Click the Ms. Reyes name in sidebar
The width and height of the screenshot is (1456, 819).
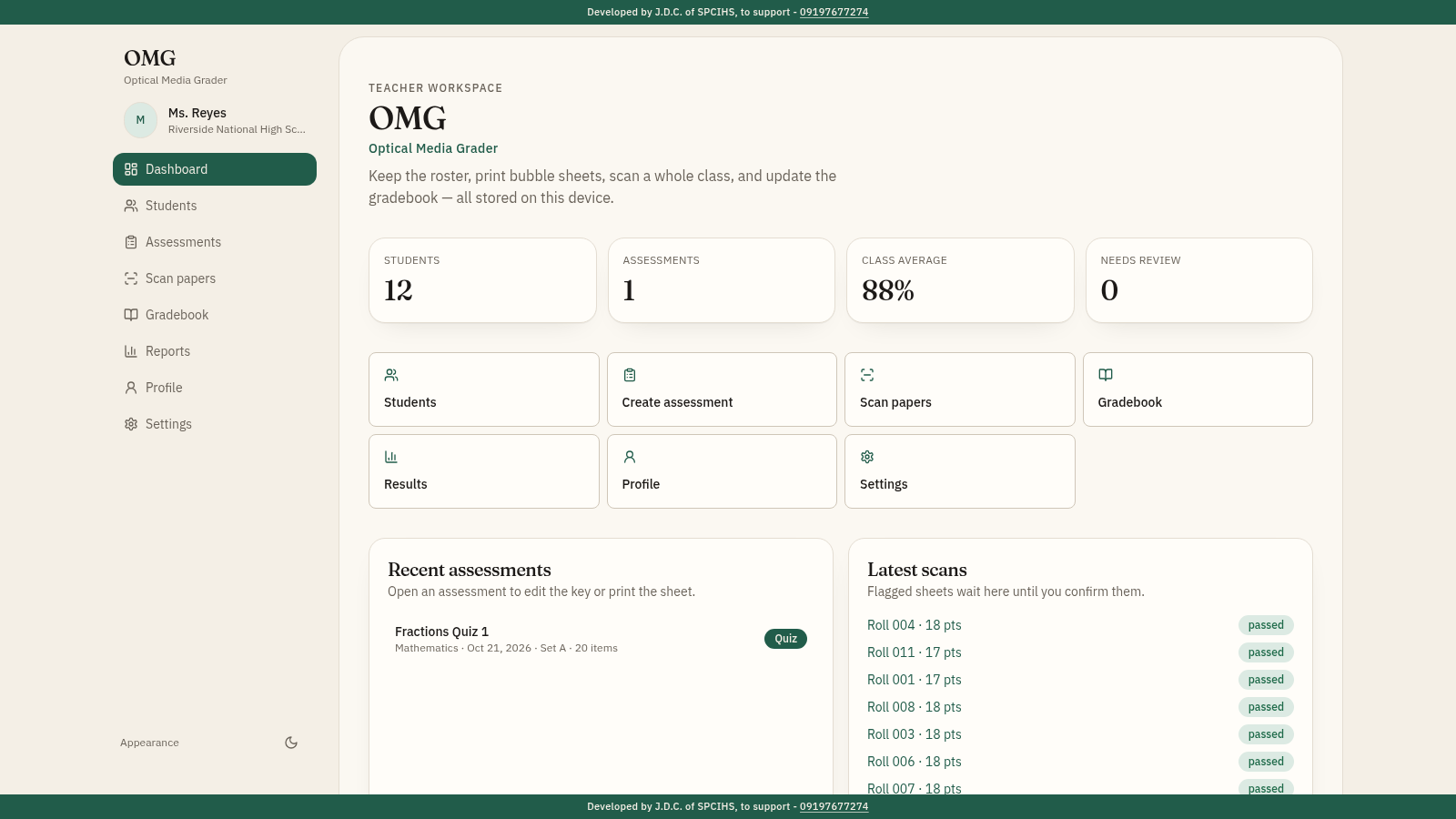197,113
